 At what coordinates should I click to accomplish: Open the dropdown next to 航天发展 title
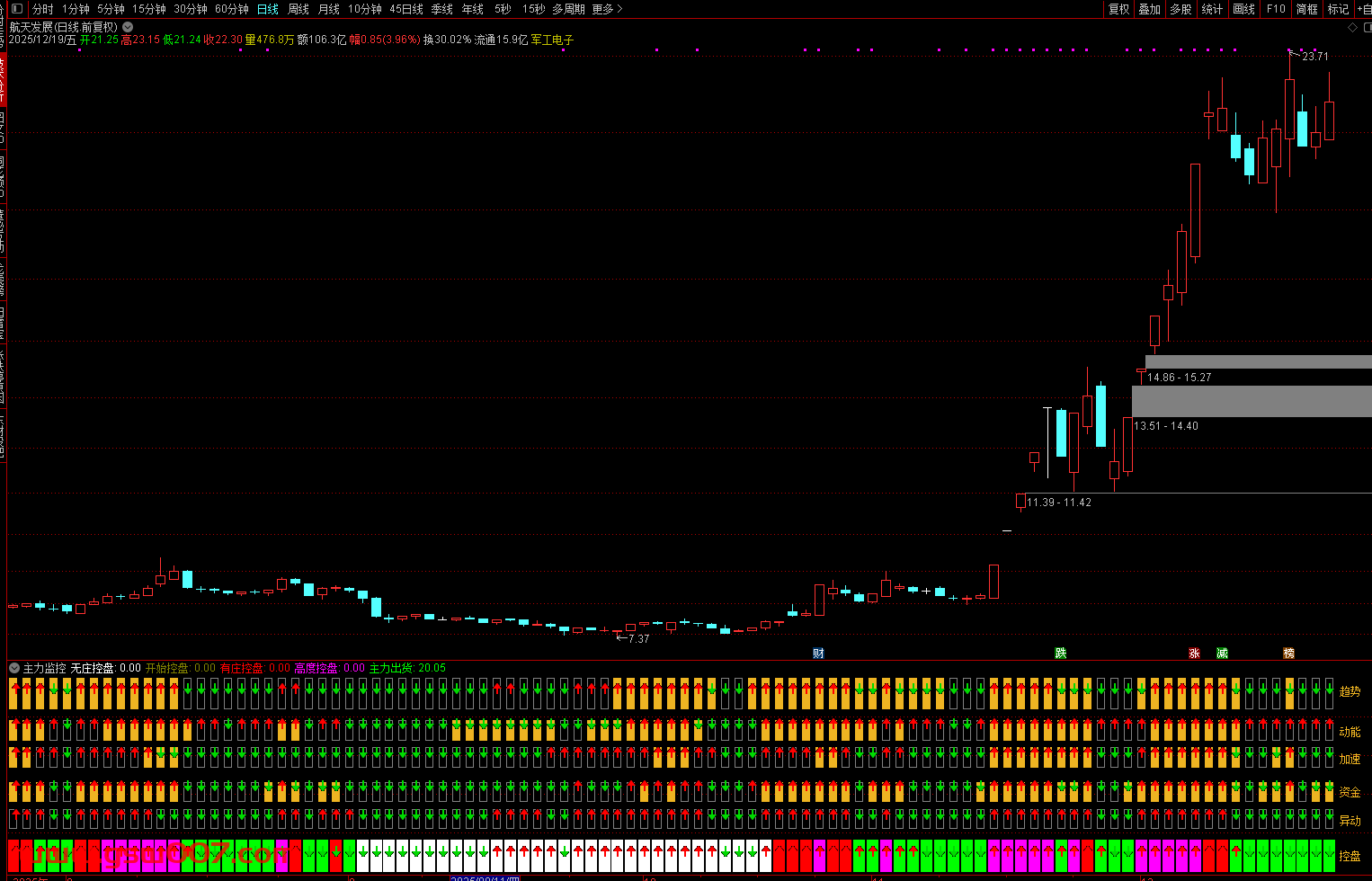tap(128, 27)
